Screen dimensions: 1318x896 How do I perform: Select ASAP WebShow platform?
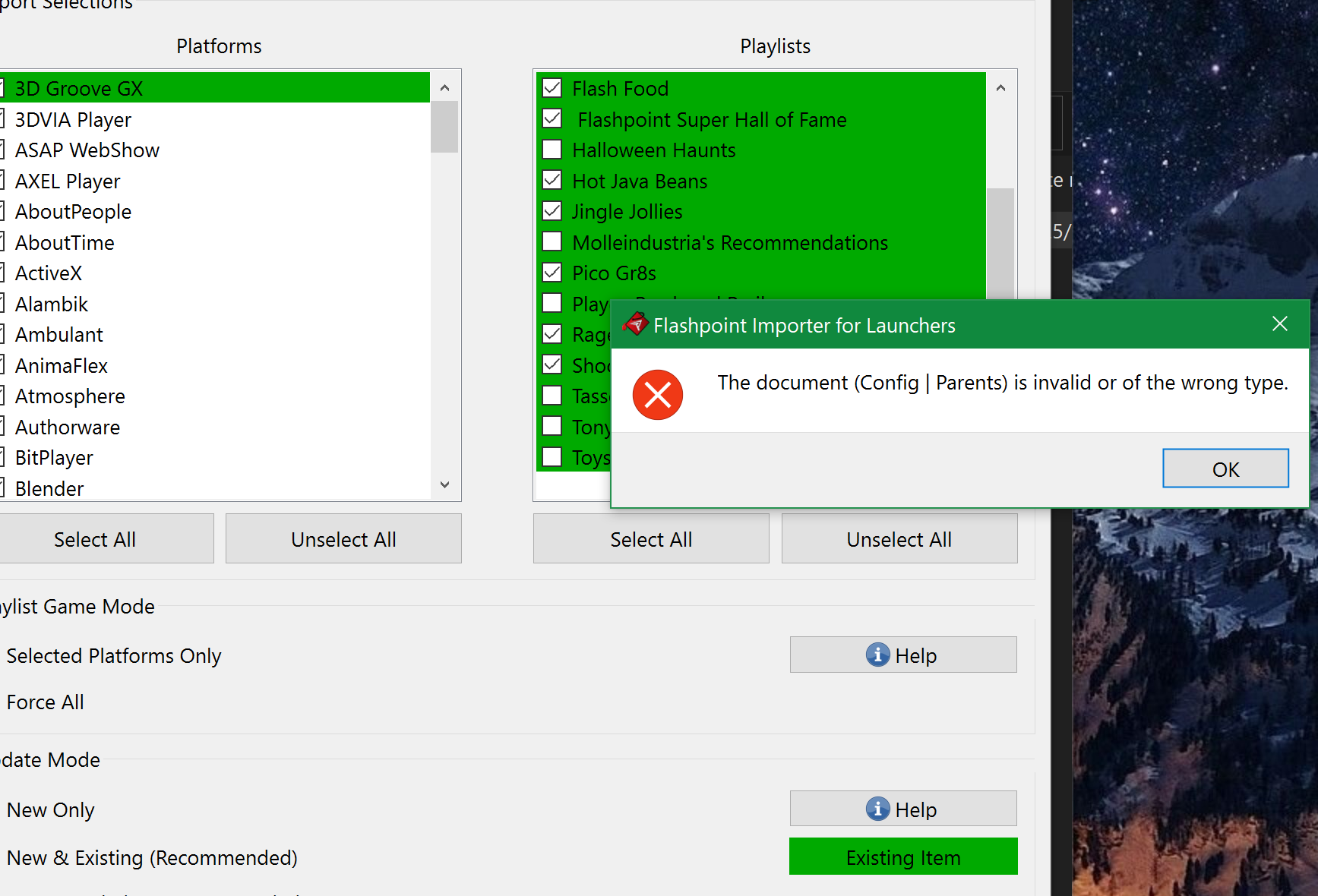215,150
